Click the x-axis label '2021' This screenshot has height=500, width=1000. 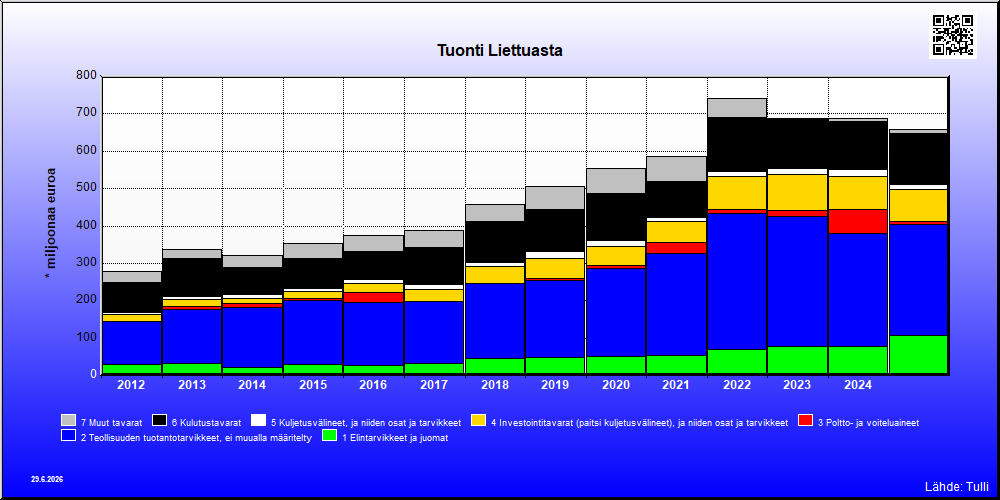point(676,385)
